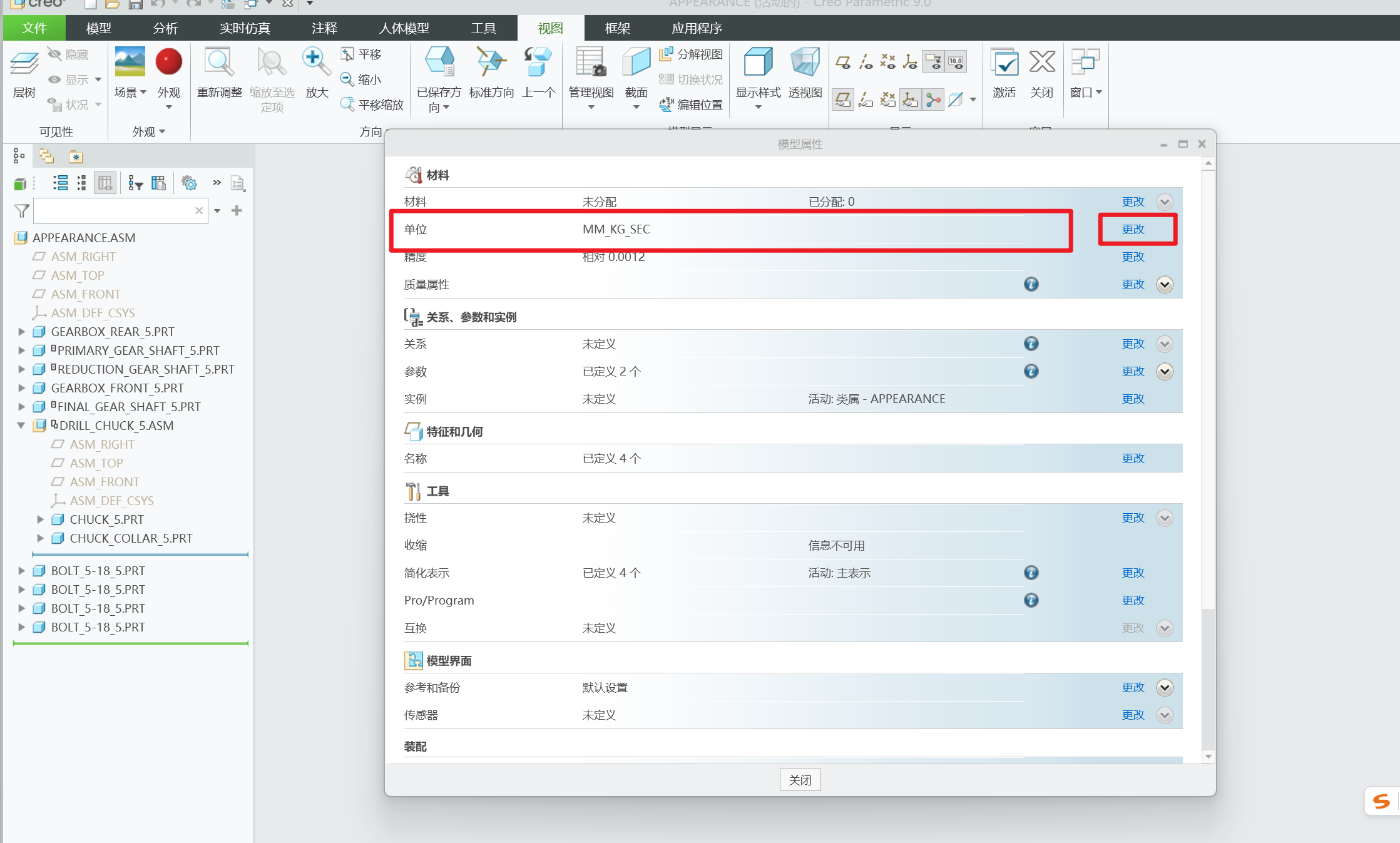Expand the GEARBOX_REAR_5.PRT tree node

pyautogui.click(x=21, y=332)
